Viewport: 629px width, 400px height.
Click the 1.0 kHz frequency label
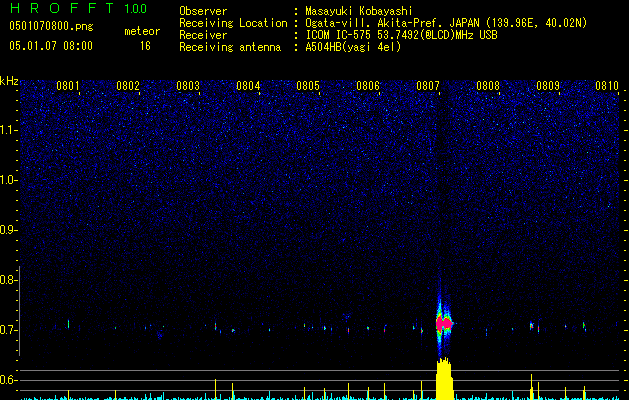(8, 180)
